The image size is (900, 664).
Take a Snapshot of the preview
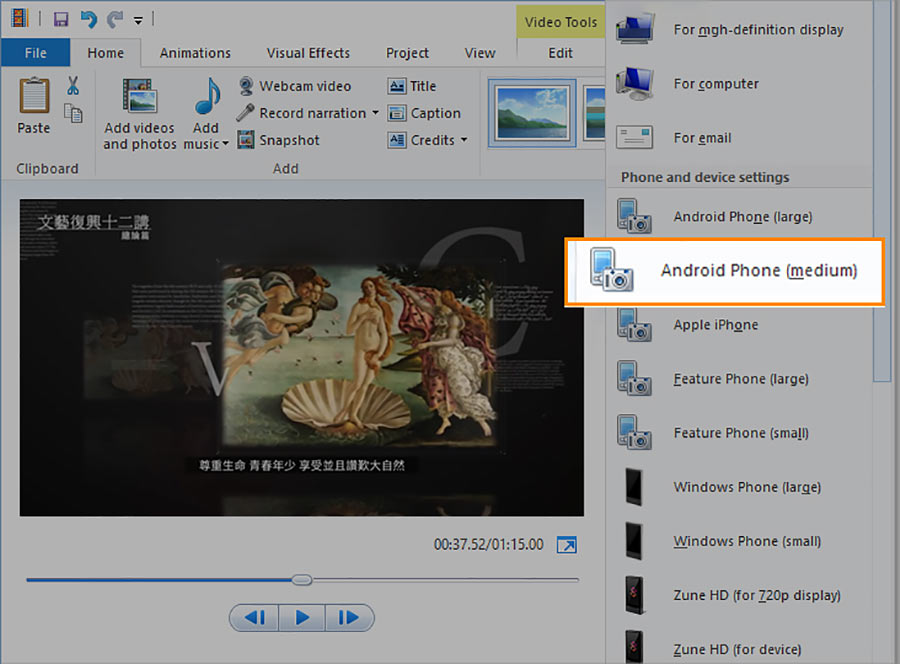pyautogui.click(x=278, y=140)
